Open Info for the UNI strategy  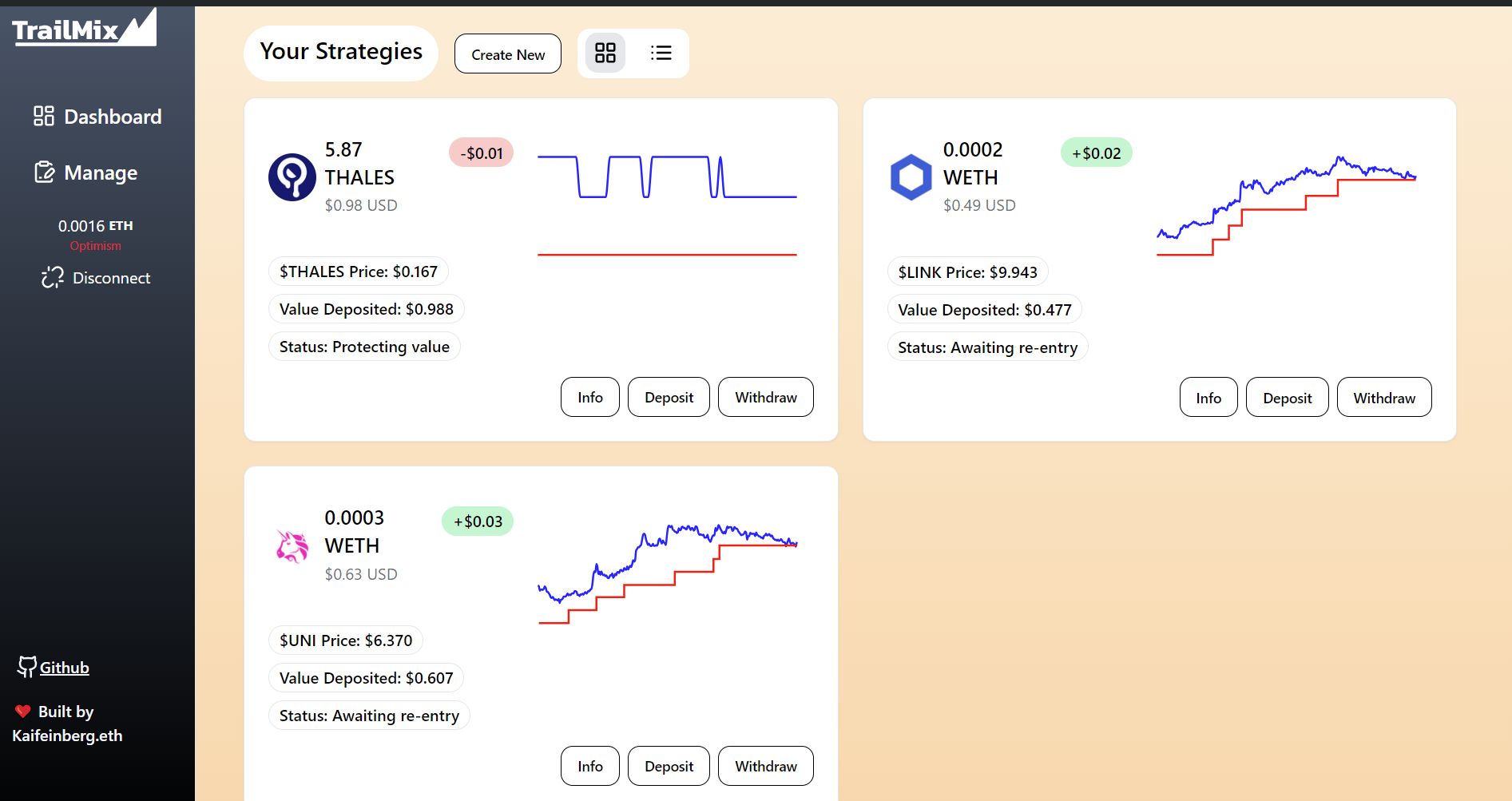pyautogui.click(x=590, y=766)
